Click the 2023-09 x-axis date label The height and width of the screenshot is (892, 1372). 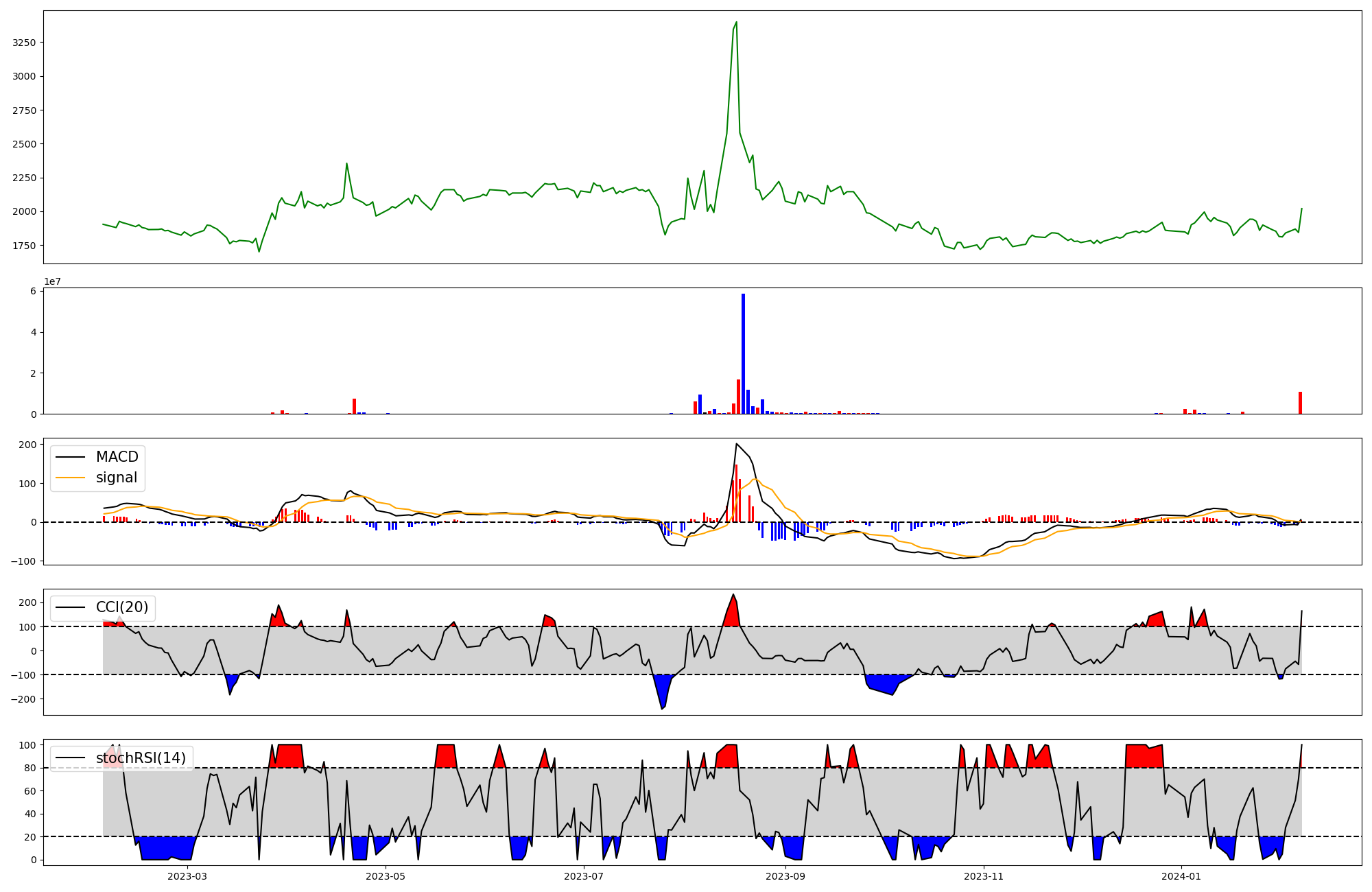(x=785, y=876)
